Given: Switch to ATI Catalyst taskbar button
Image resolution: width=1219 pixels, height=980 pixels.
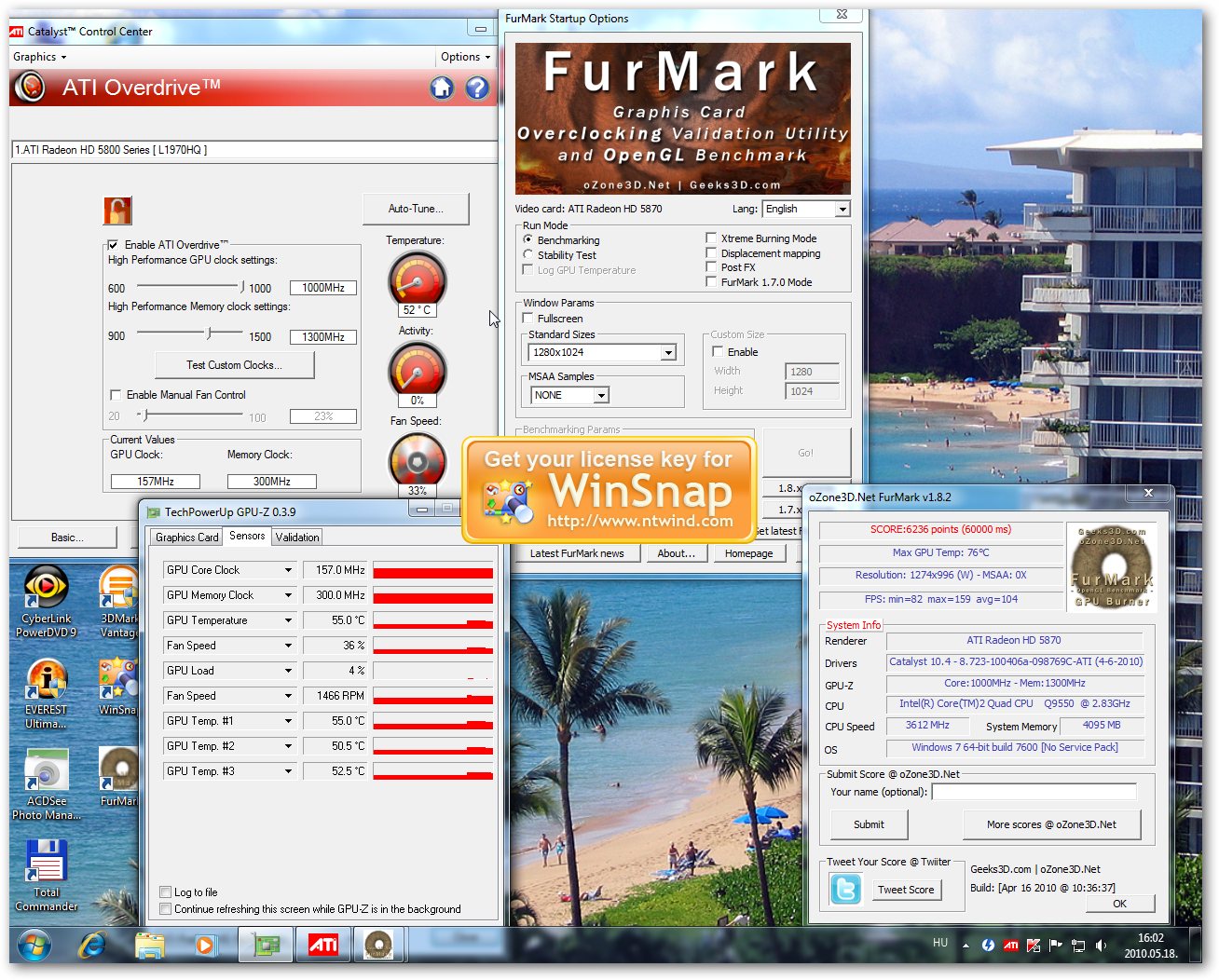Looking at the screenshot, I should (x=322, y=946).
